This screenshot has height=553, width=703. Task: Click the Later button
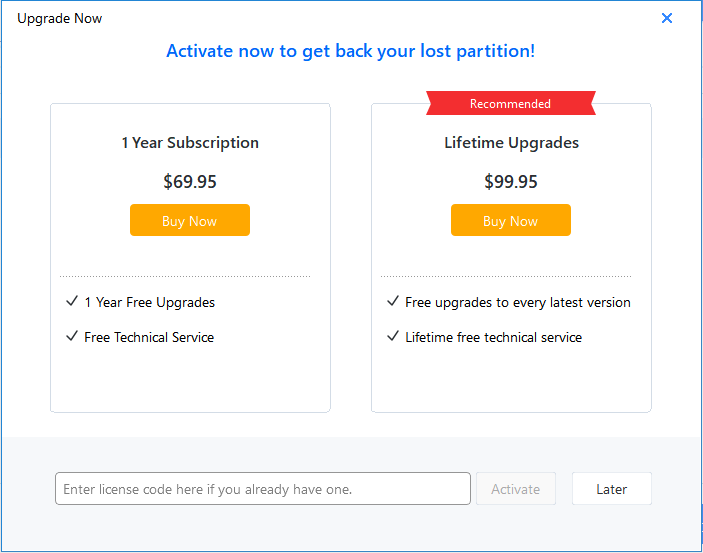tap(611, 489)
